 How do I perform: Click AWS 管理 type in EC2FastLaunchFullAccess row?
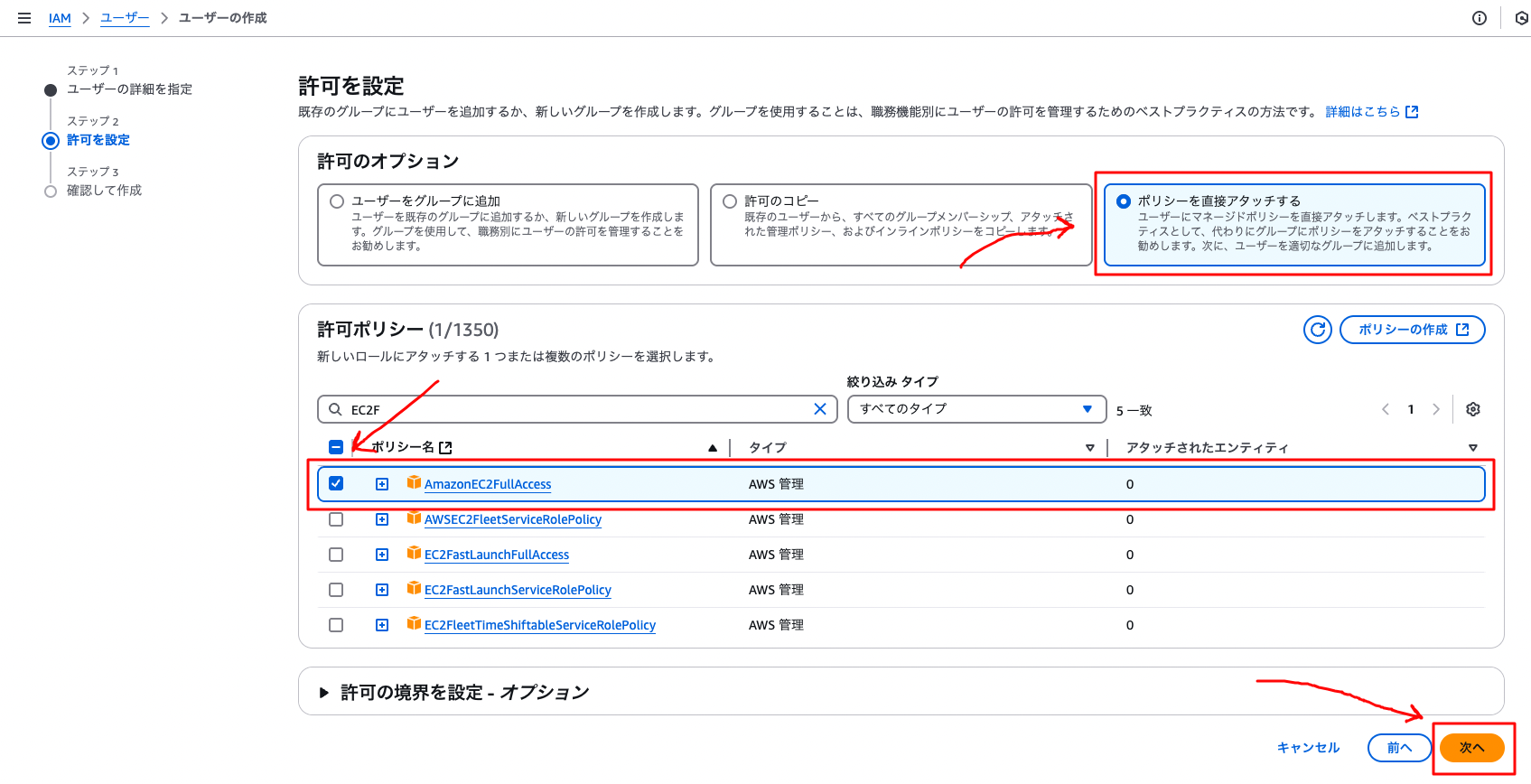(776, 555)
